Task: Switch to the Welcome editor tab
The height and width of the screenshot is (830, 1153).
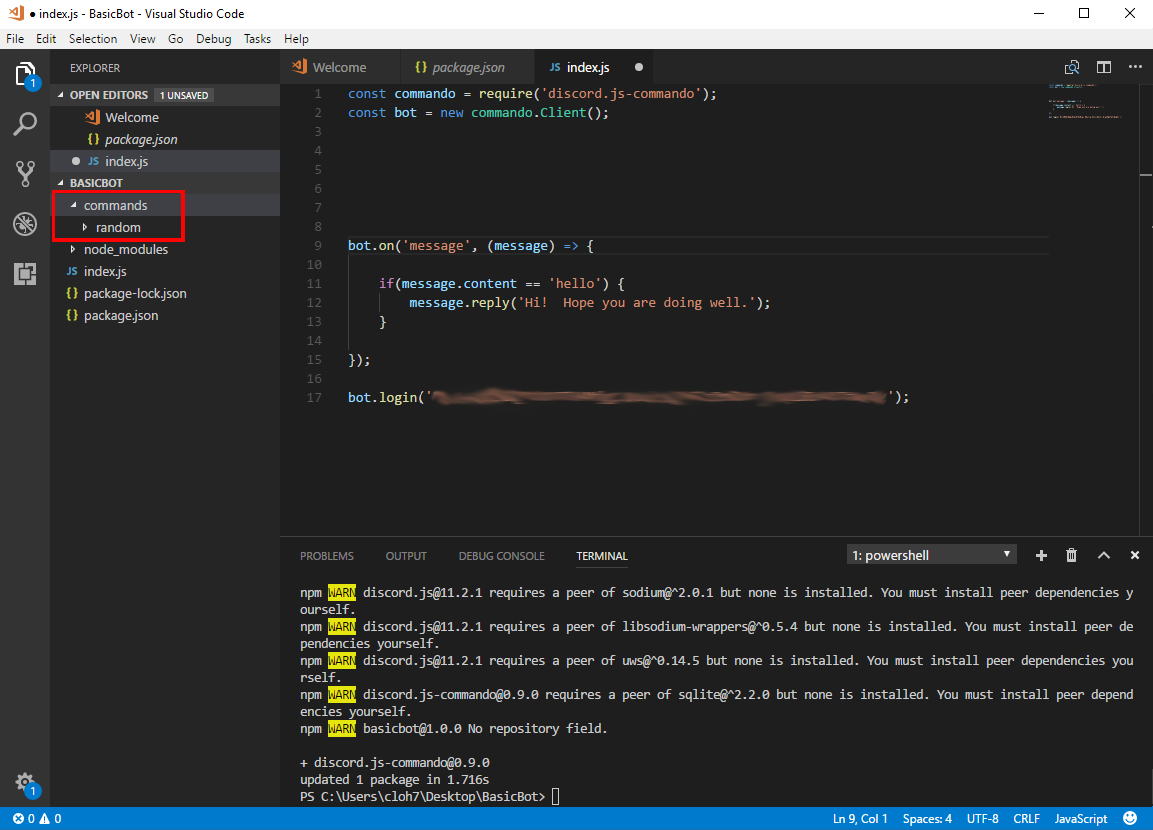Action: [340, 67]
